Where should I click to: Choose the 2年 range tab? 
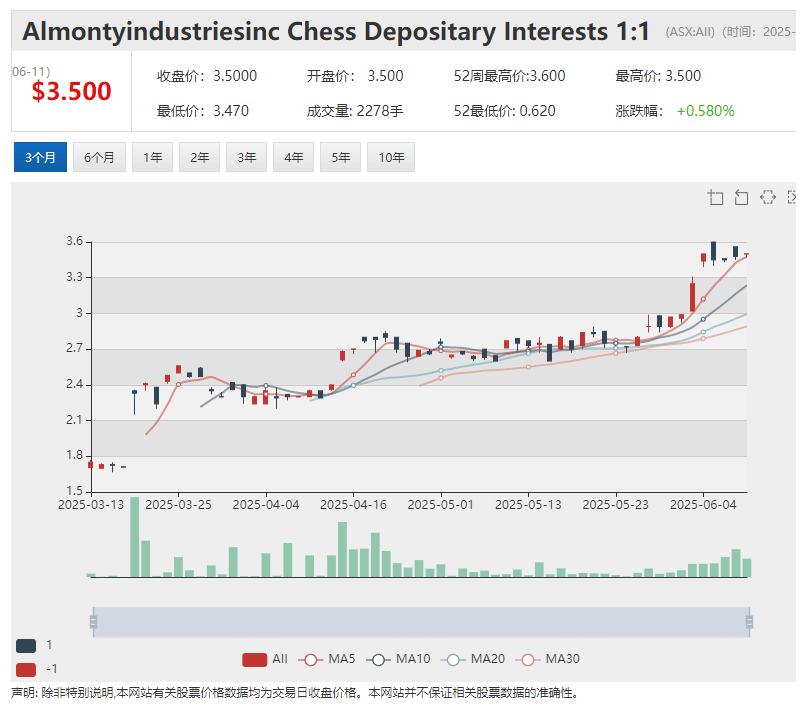tap(200, 157)
